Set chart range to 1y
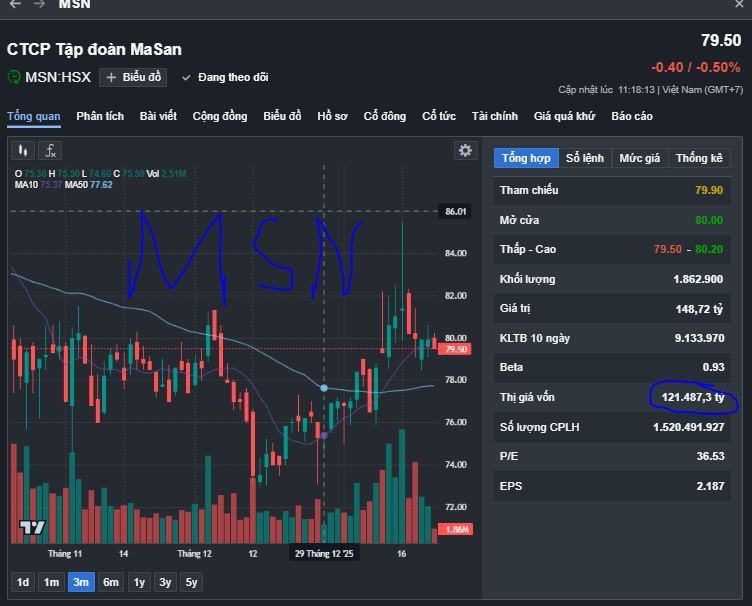Screen dimensions: 752x606 click(139, 582)
